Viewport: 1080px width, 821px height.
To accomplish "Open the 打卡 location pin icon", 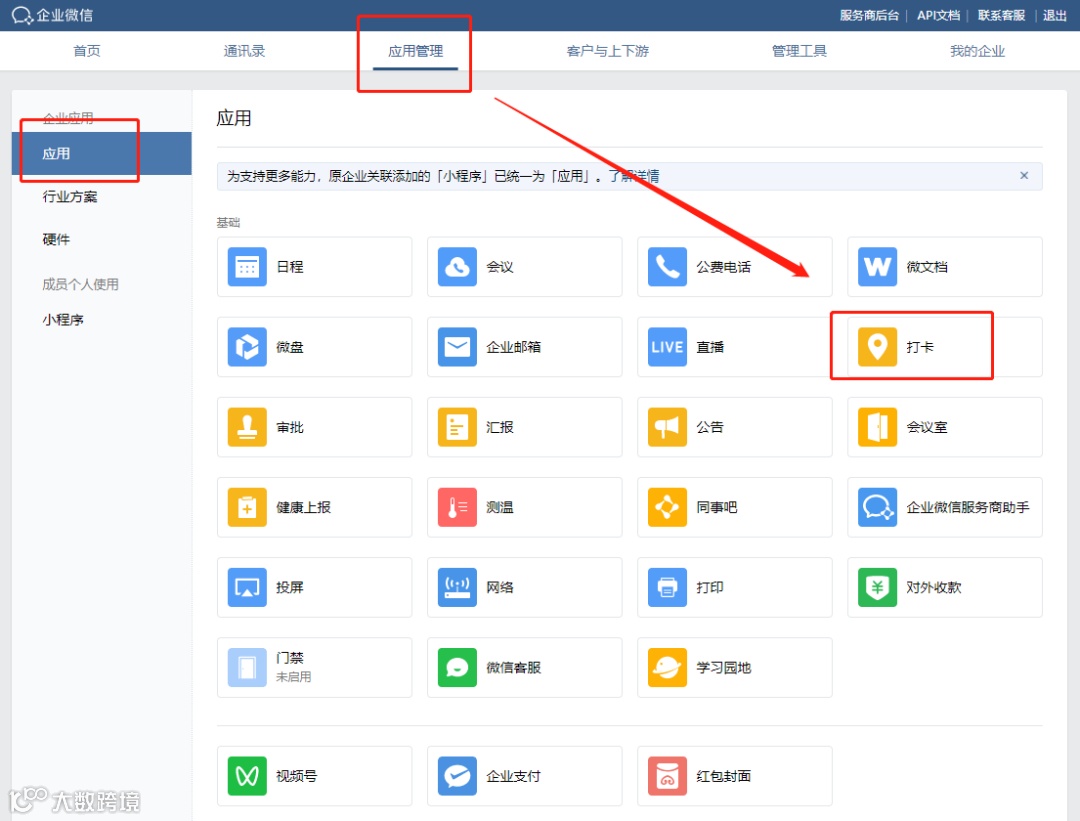I will click(x=877, y=347).
